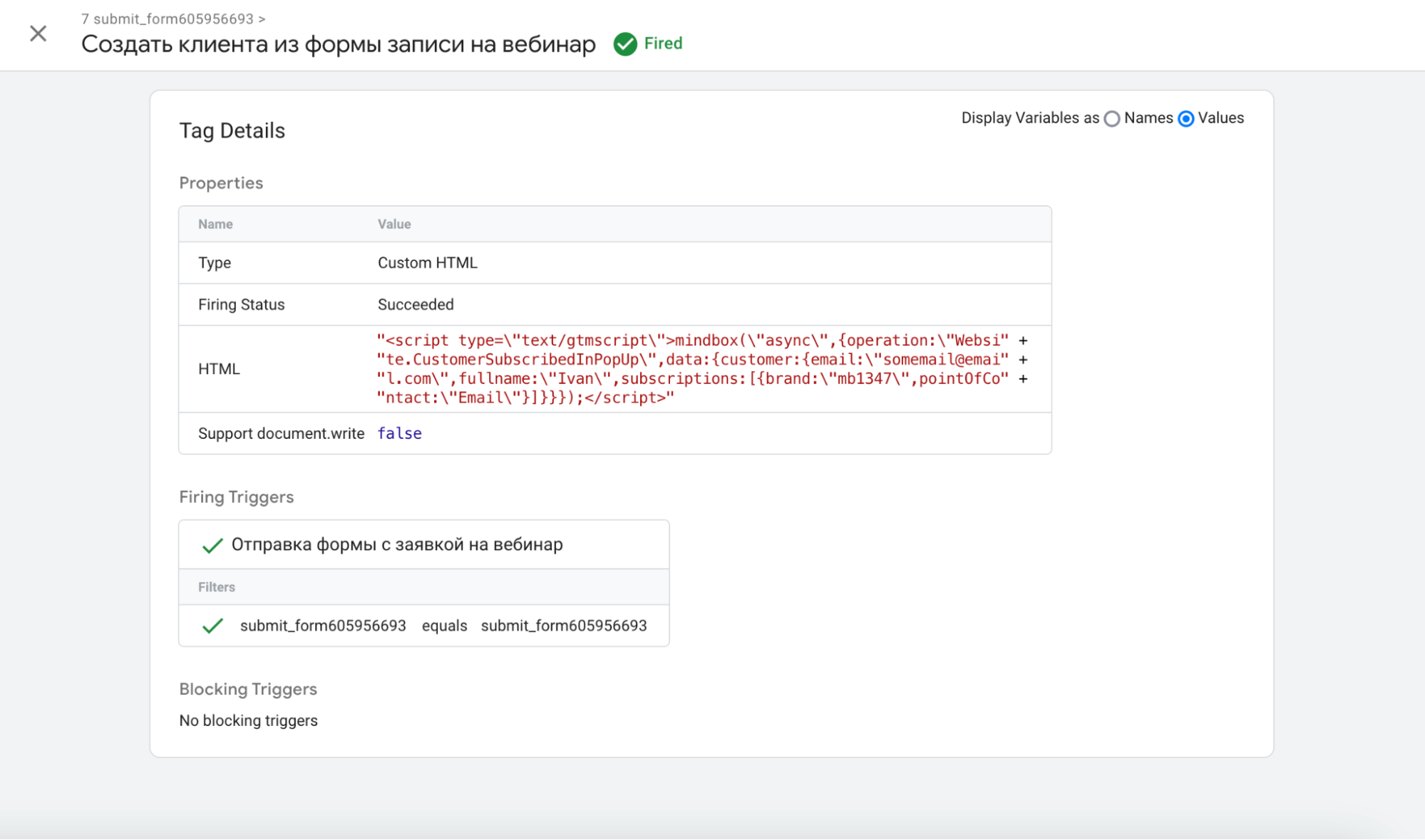Click the false value

[399, 434]
